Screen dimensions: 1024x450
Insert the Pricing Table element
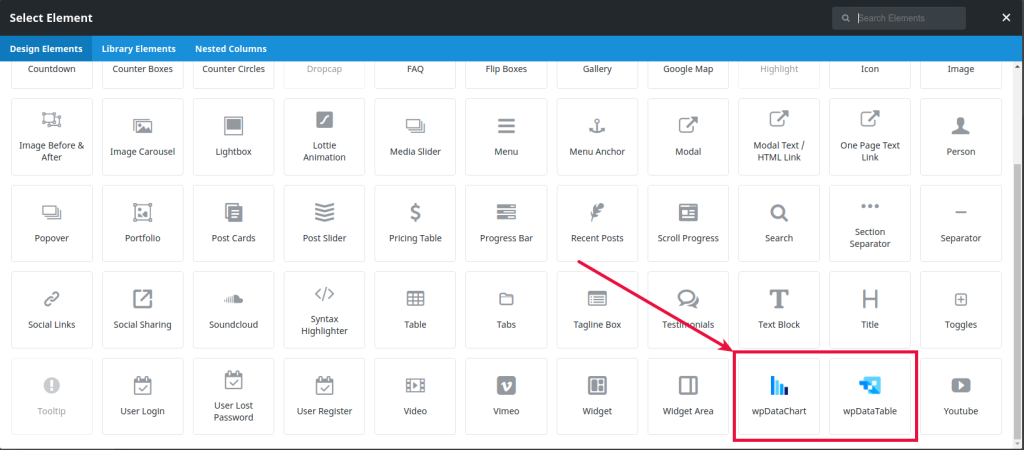[x=415, y=223]
